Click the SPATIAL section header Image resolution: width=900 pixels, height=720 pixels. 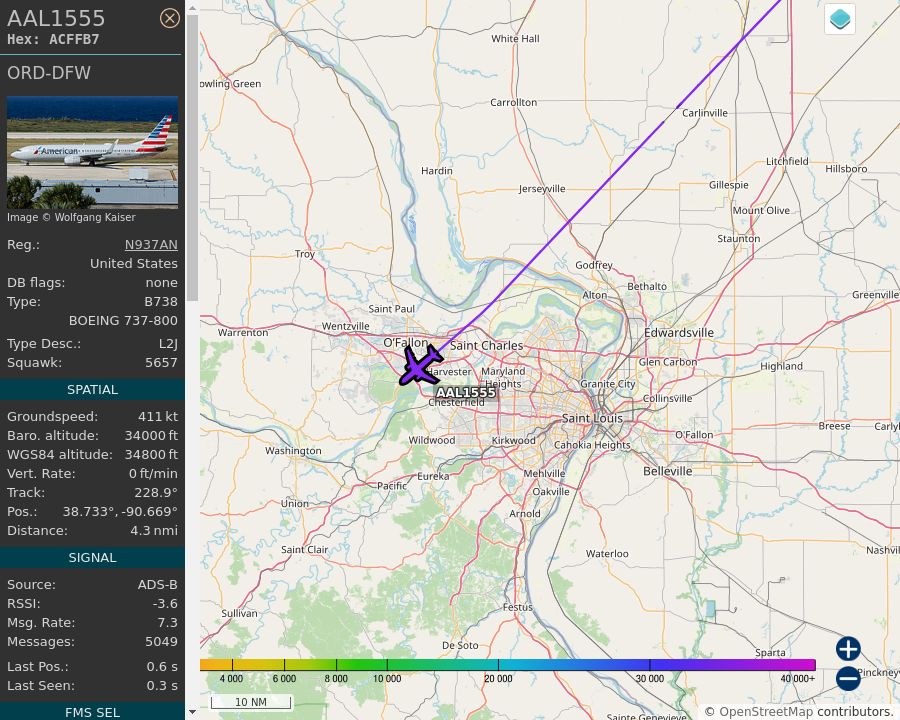pyautogui.click(x=92, y=389)
